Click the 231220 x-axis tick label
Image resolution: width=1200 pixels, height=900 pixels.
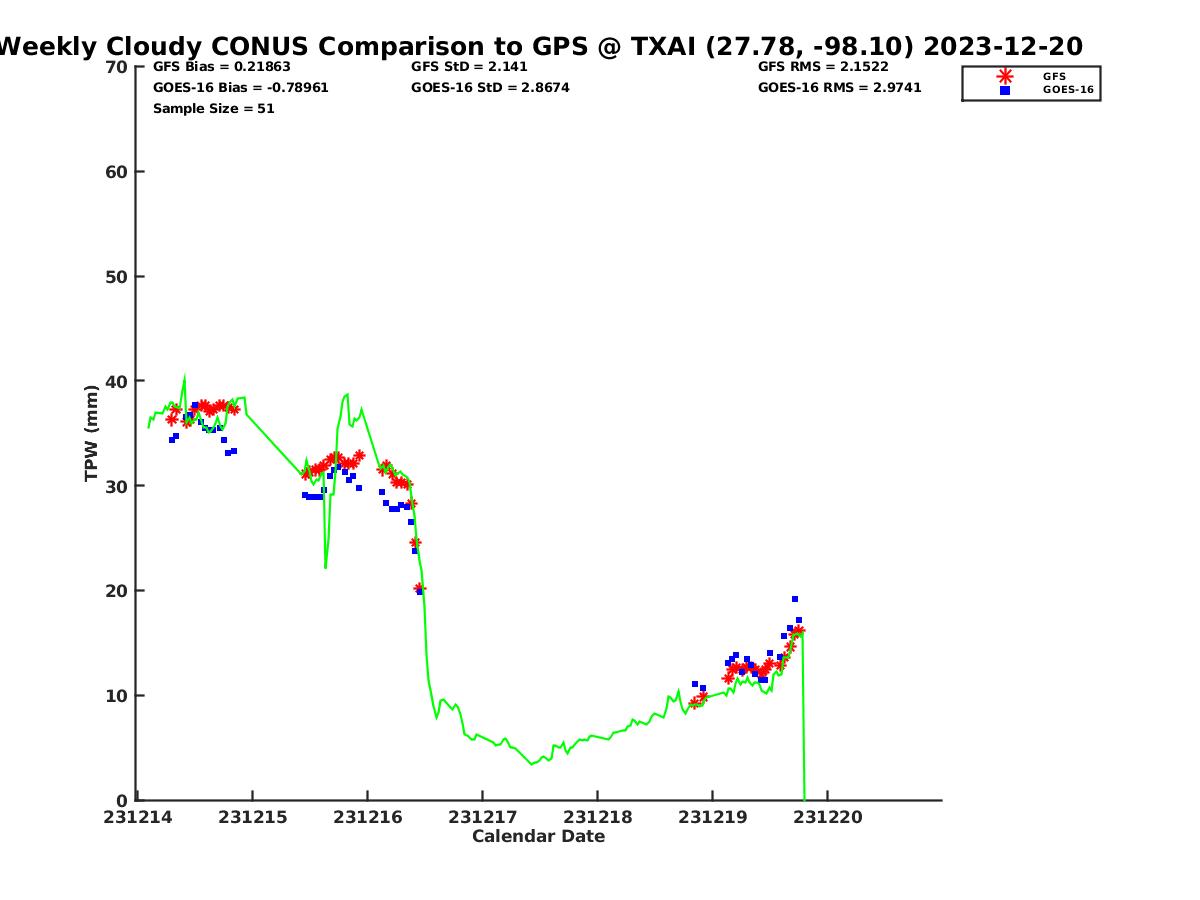[827, 817]
